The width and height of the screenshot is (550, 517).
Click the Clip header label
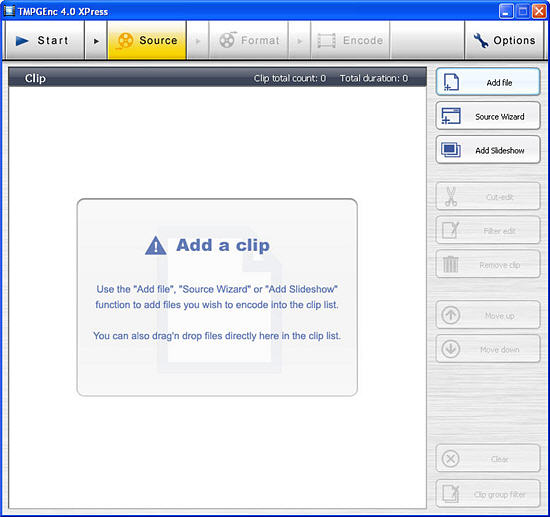click(35, 78)
